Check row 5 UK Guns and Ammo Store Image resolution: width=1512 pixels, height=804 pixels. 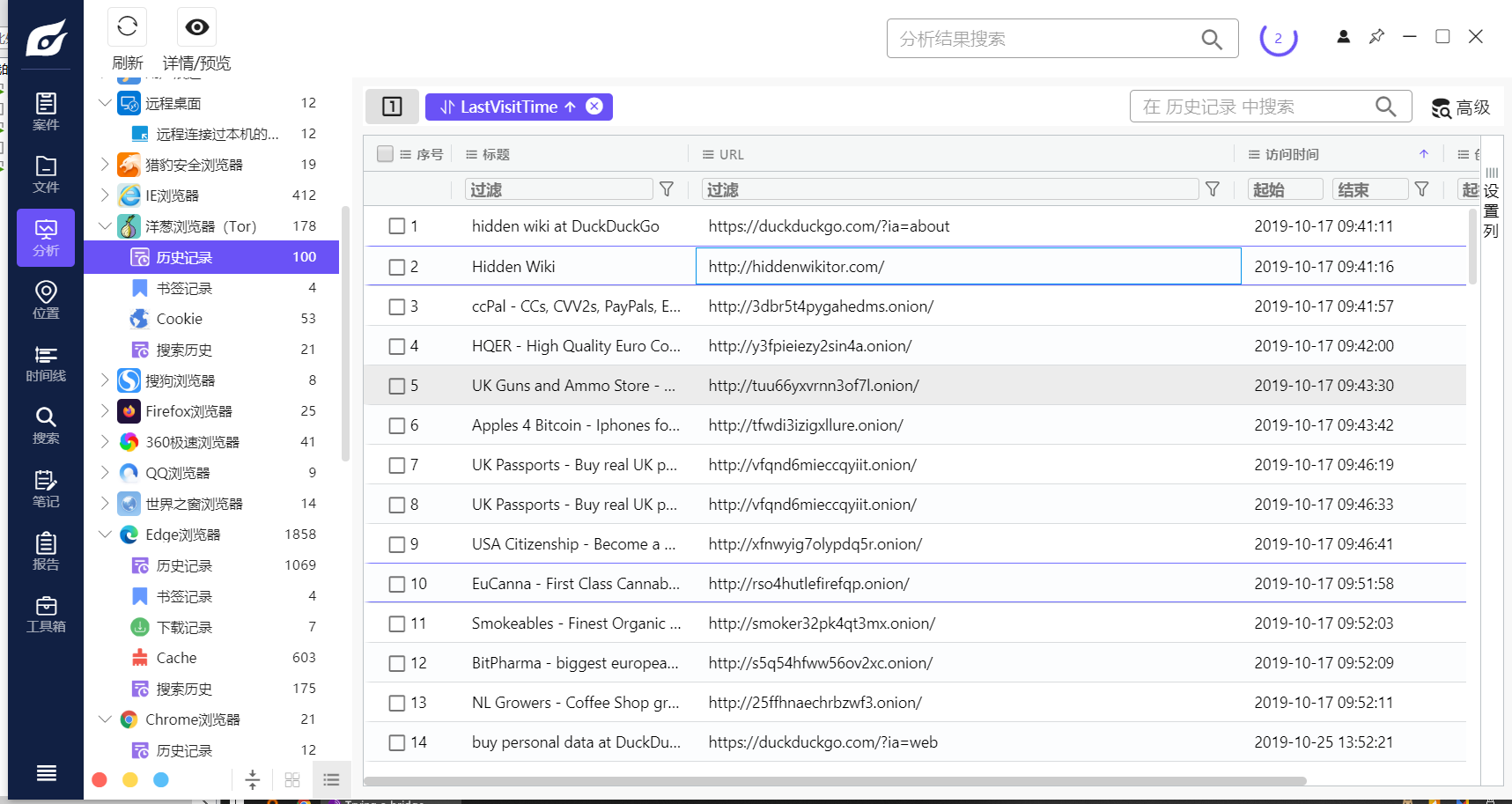[x=397, y=386]
